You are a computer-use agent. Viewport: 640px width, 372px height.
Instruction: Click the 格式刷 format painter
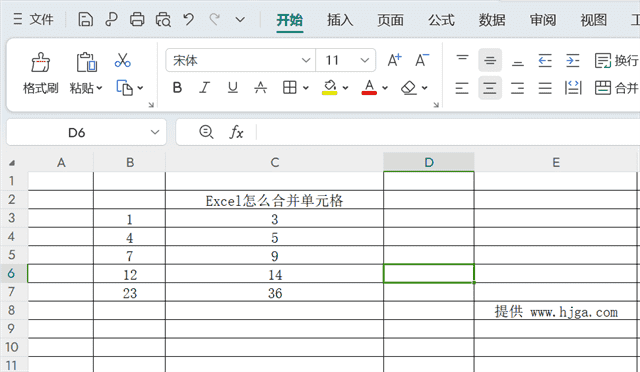[x=40, y=74]
